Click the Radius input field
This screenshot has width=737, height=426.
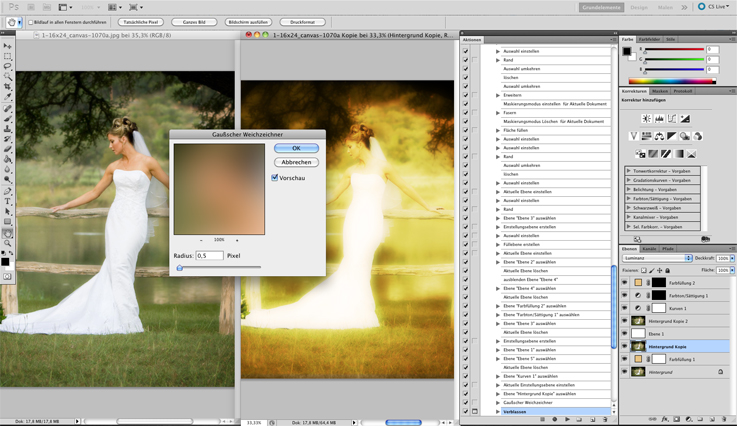point(209,256)
